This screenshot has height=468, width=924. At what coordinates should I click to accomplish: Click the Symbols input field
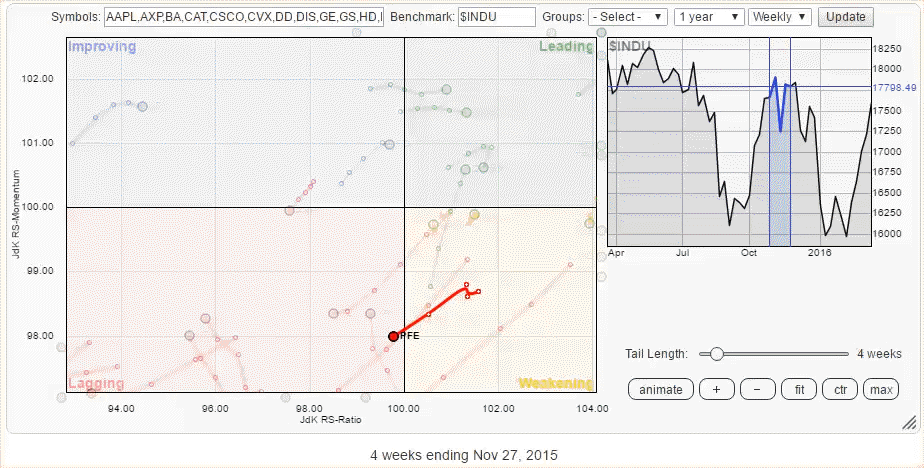click(244, 17)
